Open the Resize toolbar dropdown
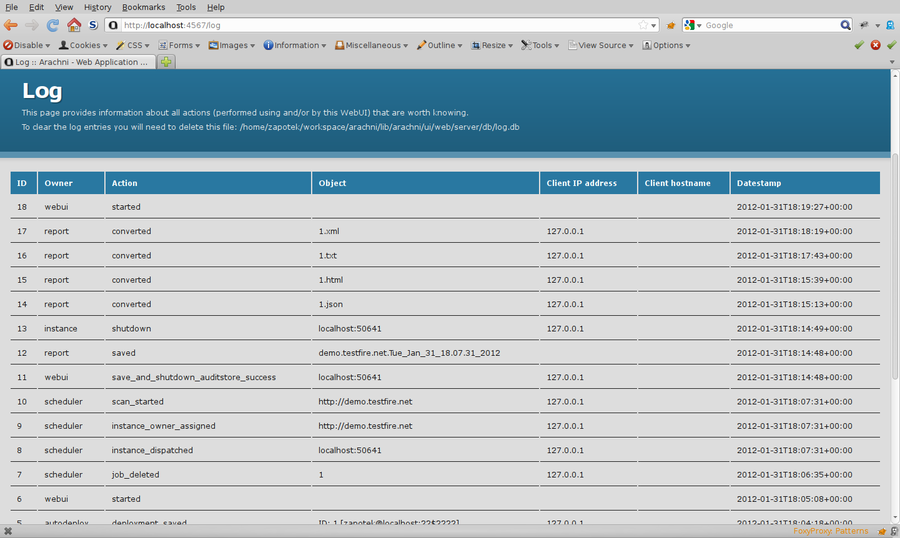This screenshot has height=538, width=900. pyautogui.click(x=492, y=45)
